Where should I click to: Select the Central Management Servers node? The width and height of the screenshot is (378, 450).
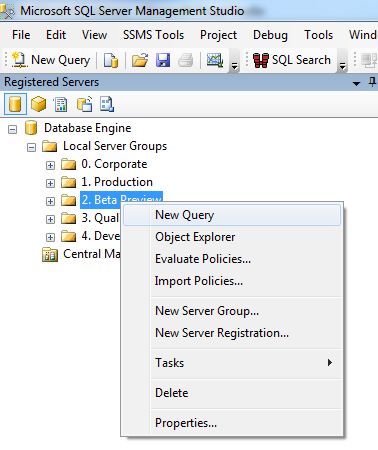[92, 254]
